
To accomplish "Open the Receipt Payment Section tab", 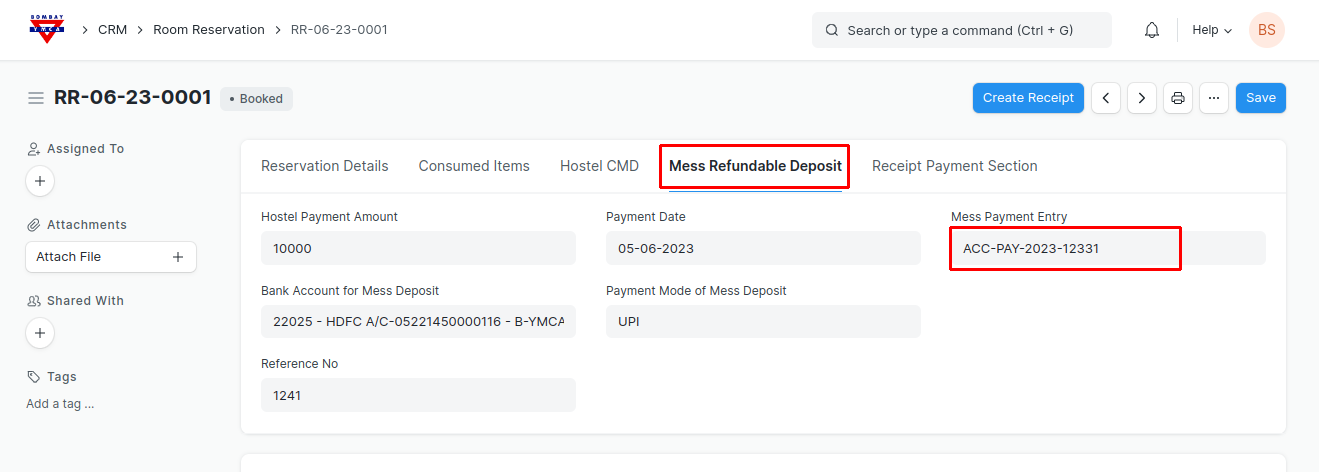I will pyautogui.click(x=954, y=166).
